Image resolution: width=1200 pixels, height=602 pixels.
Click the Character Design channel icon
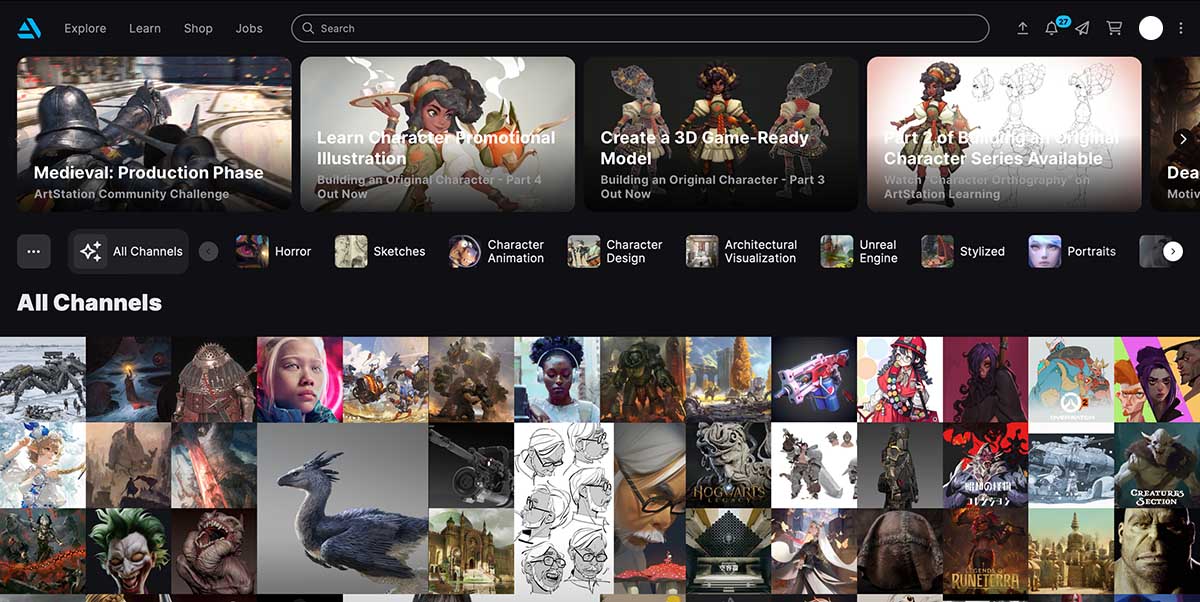[584, 251]
